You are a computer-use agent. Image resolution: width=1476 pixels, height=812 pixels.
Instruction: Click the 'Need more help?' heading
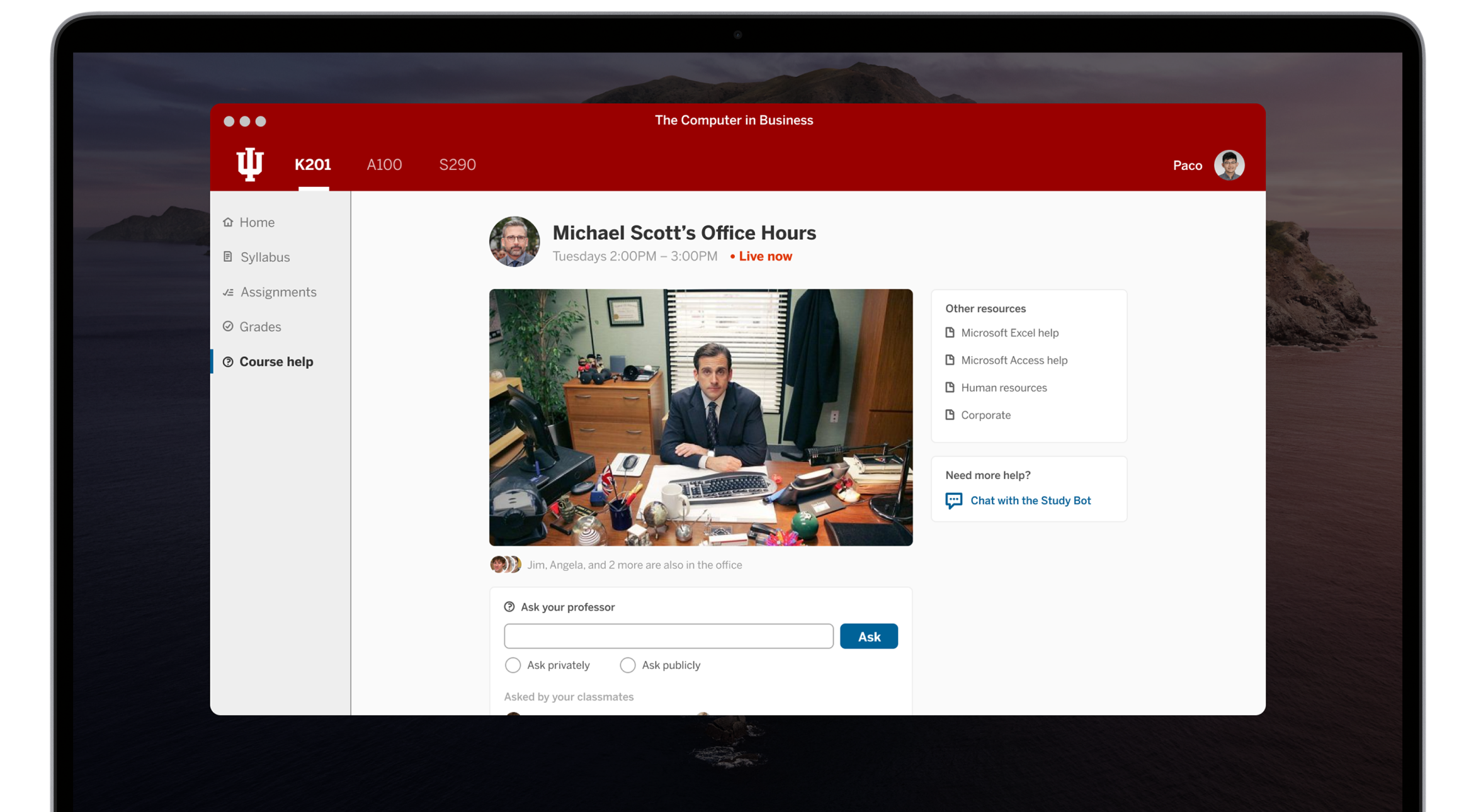point(987,475)
